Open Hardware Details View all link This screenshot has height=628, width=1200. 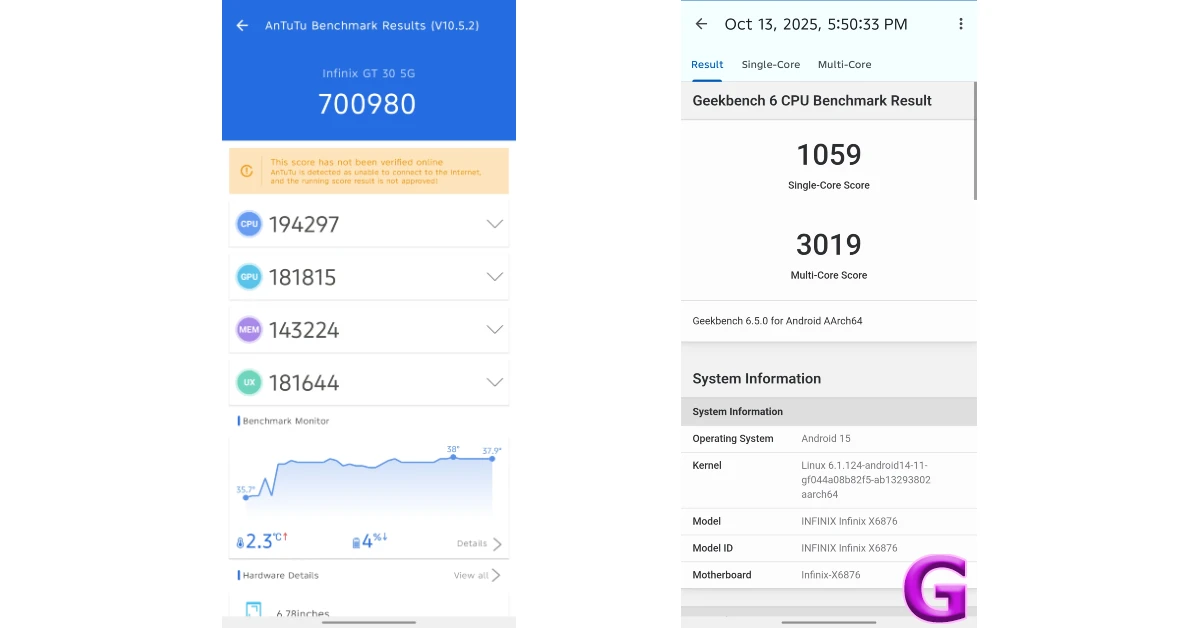pyautogui.click(x=477, y=576)
